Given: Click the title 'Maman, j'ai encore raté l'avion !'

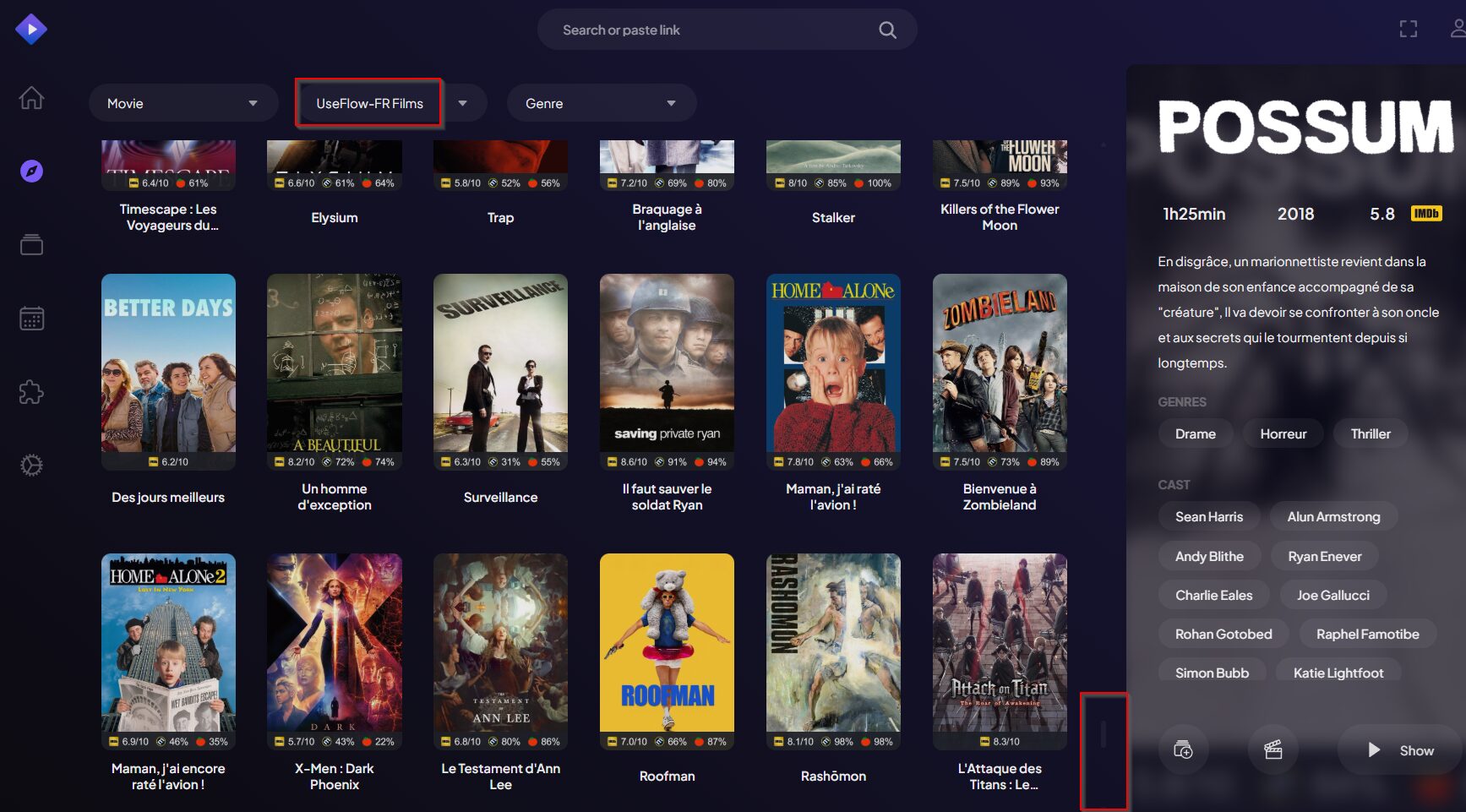Looking at the screenshot, I should click(x=168, y=777).
